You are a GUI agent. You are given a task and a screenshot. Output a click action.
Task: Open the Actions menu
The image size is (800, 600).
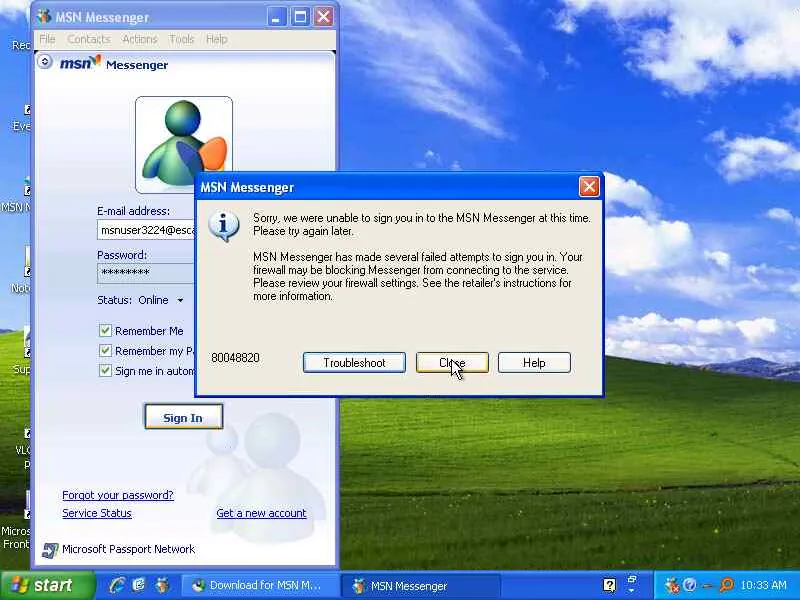[140, 39]
